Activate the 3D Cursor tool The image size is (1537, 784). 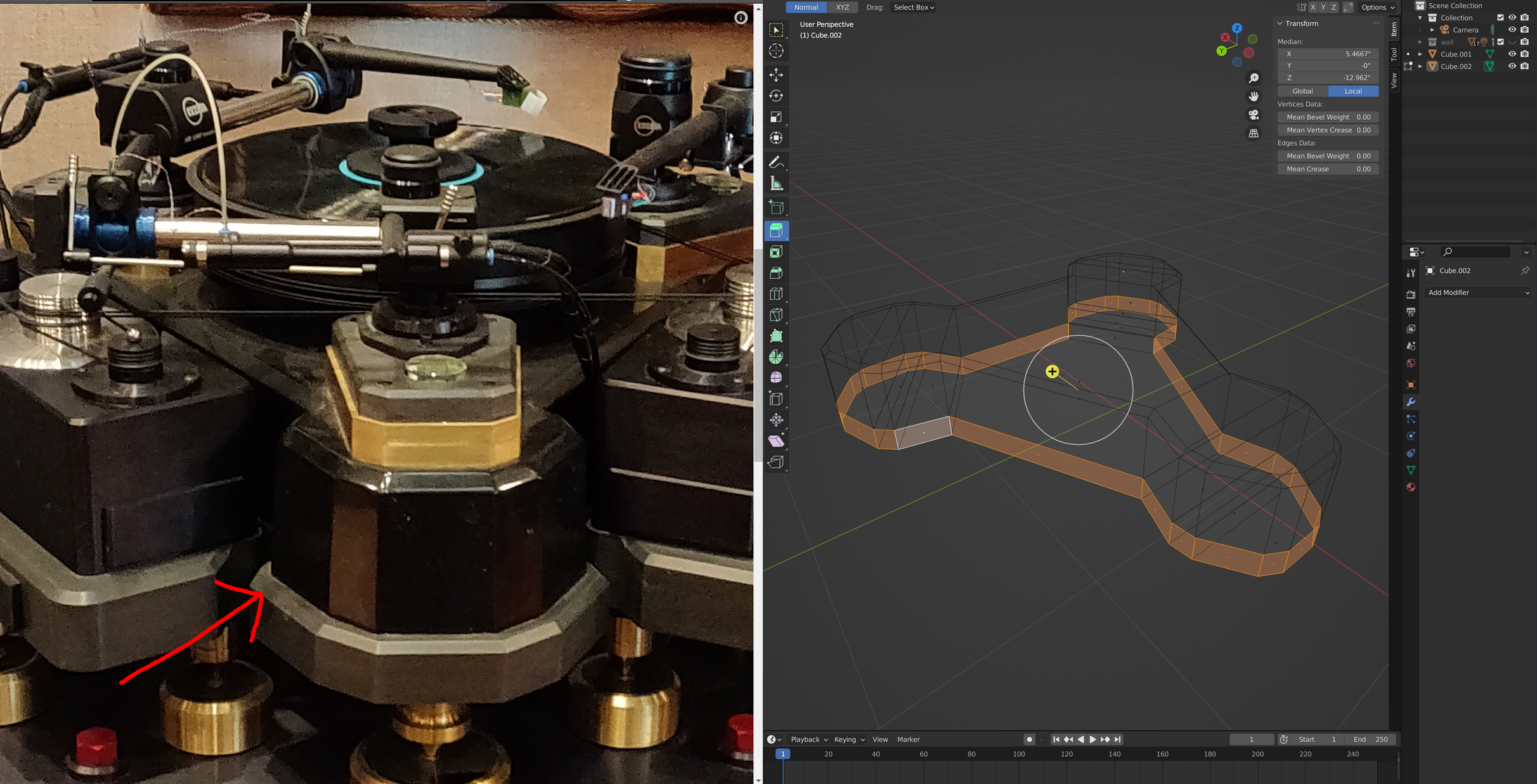776,51
